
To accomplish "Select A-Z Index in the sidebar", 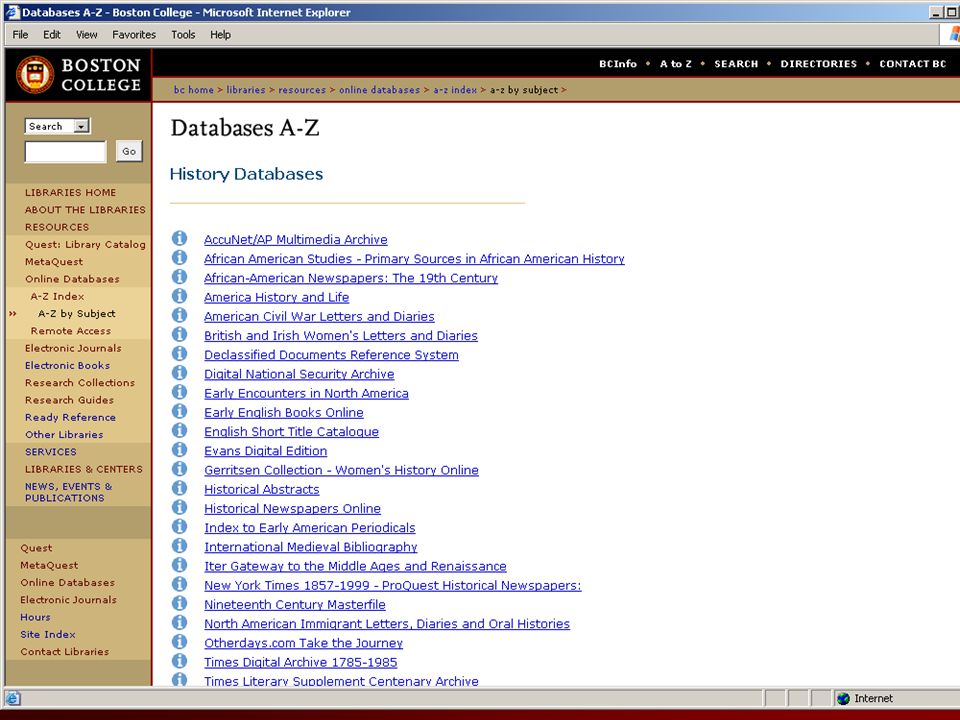I will click(58, 296).
